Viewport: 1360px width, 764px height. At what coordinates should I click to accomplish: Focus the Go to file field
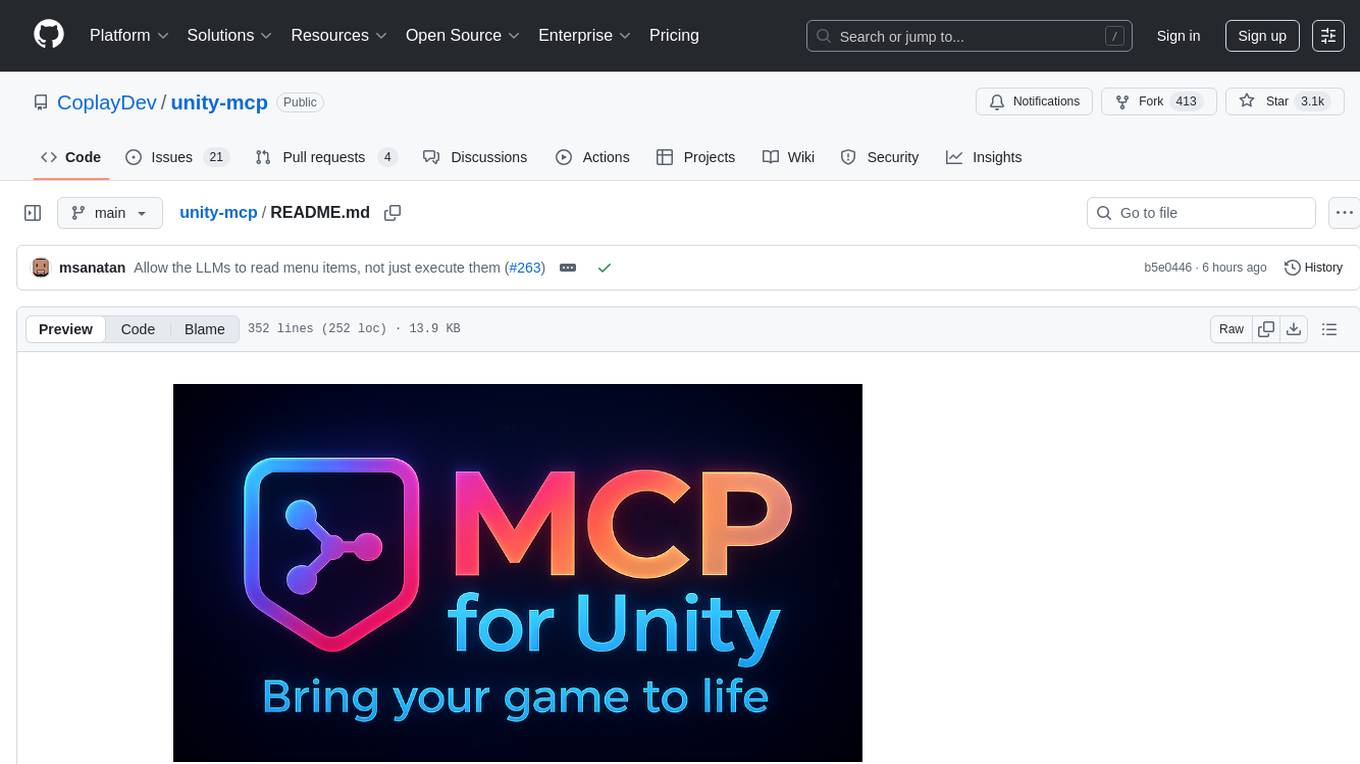pos(1201,213)
